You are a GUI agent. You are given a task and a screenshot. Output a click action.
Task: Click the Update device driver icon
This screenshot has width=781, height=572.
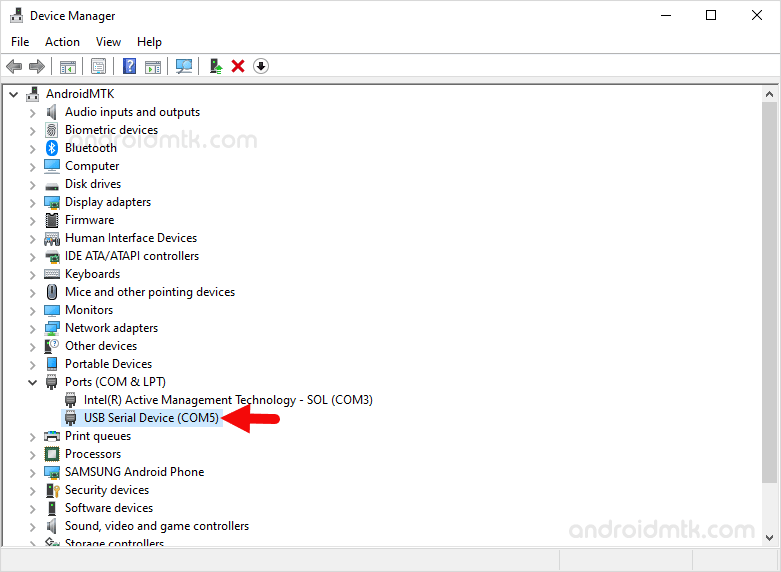coord(216,66)
